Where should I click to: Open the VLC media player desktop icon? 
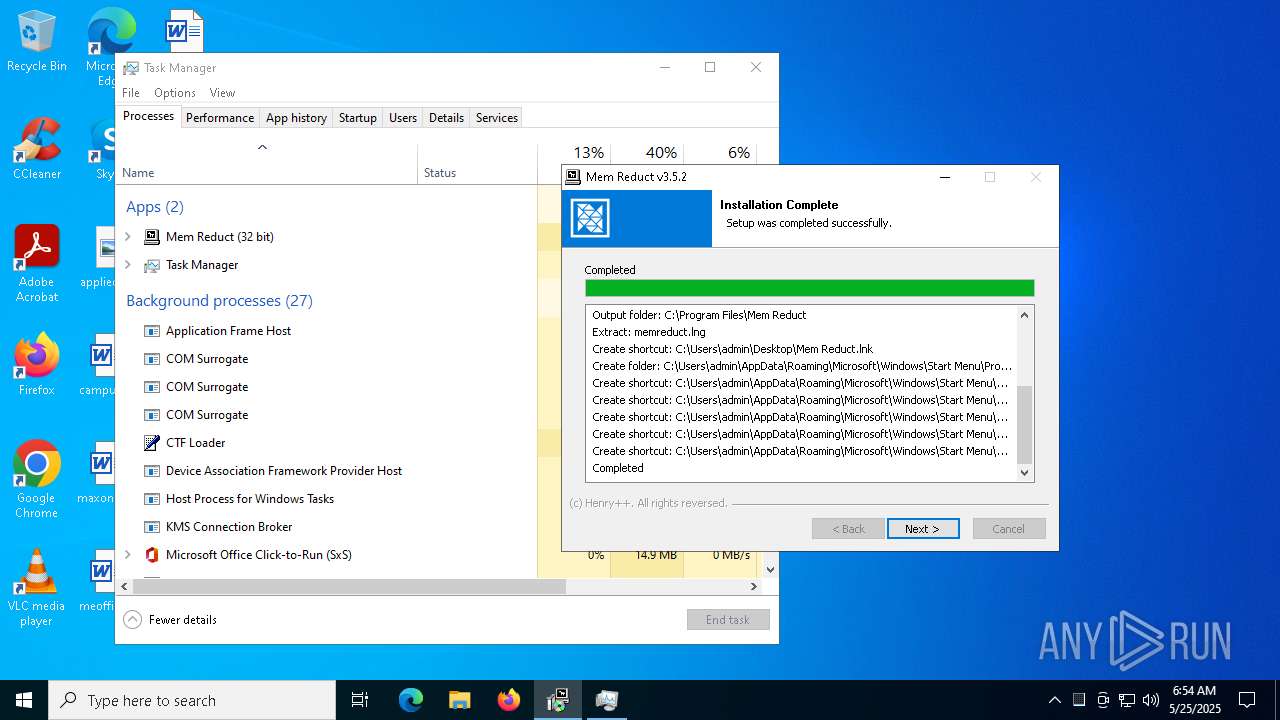pos(36,587)
